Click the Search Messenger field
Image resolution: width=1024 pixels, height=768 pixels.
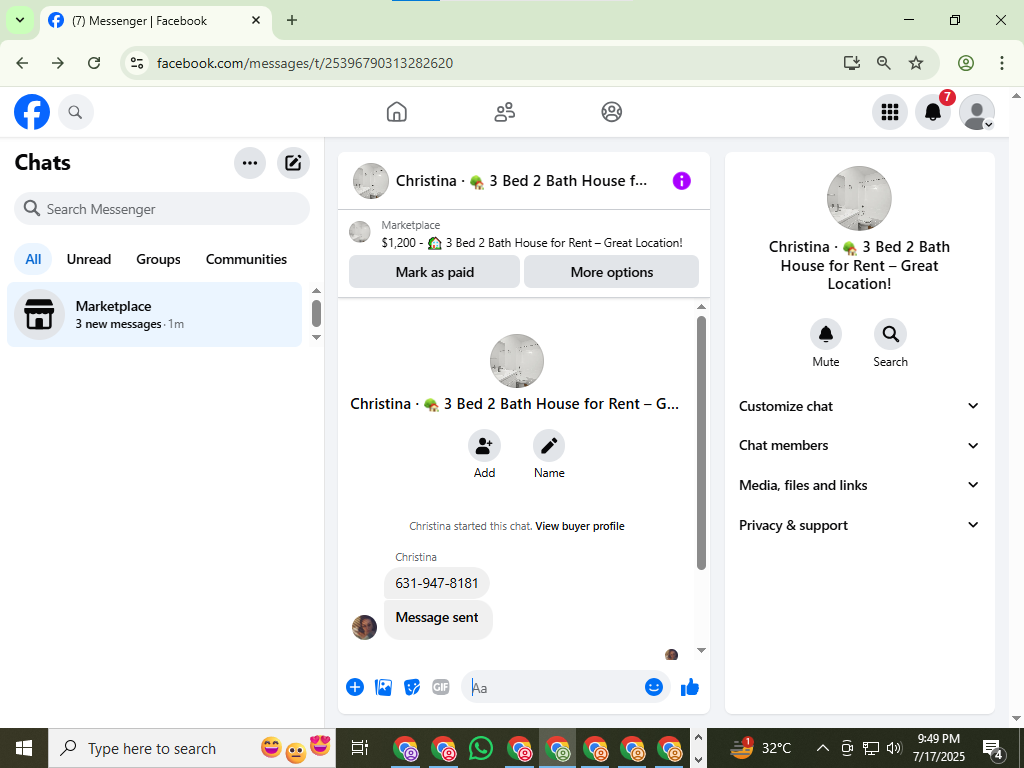point(162,209)
